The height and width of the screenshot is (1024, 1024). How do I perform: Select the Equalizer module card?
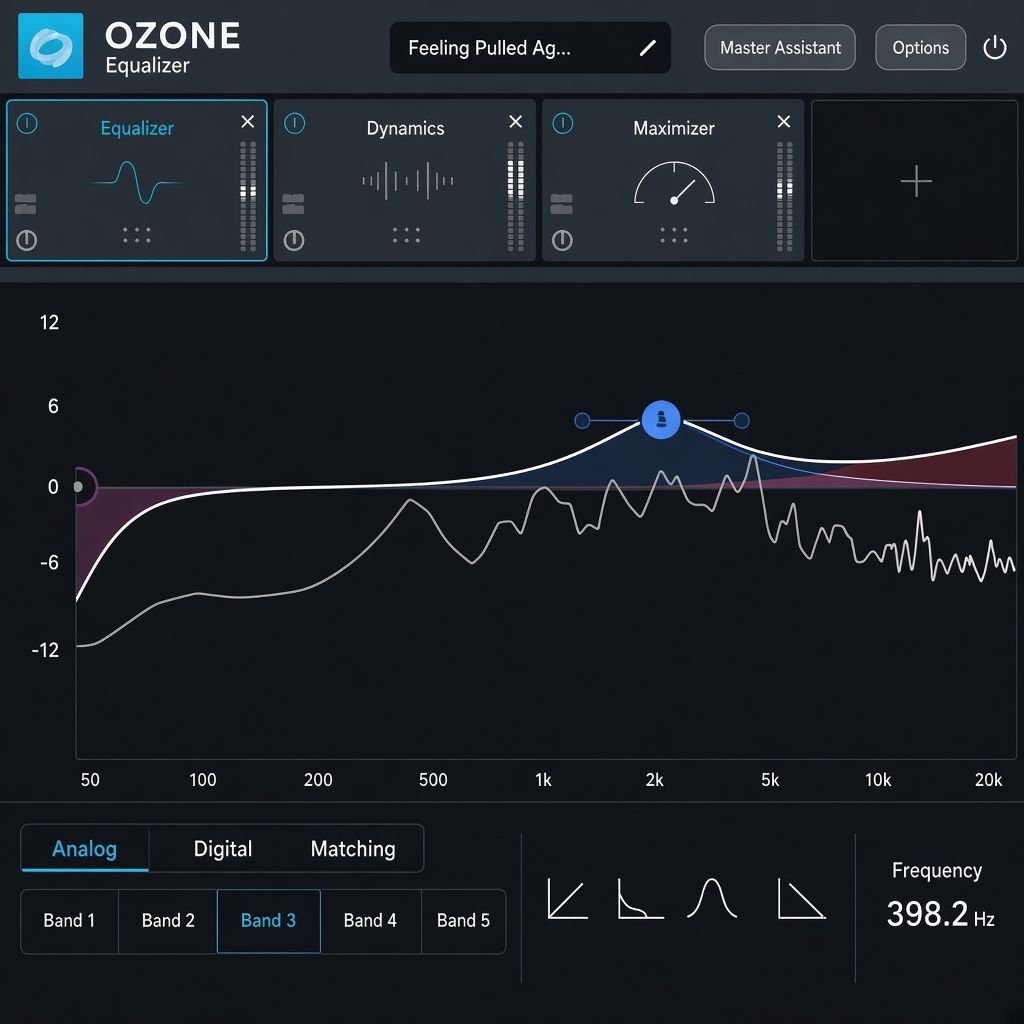click(x=136, y=180)
